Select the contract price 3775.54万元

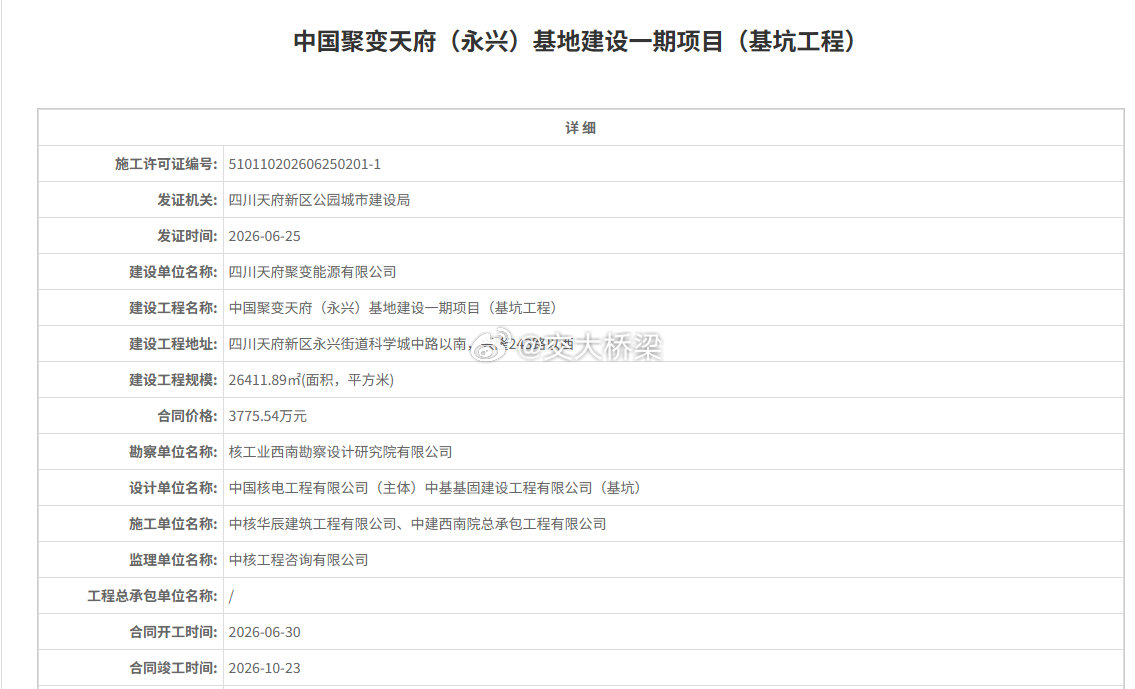click(x=268, y=416)
